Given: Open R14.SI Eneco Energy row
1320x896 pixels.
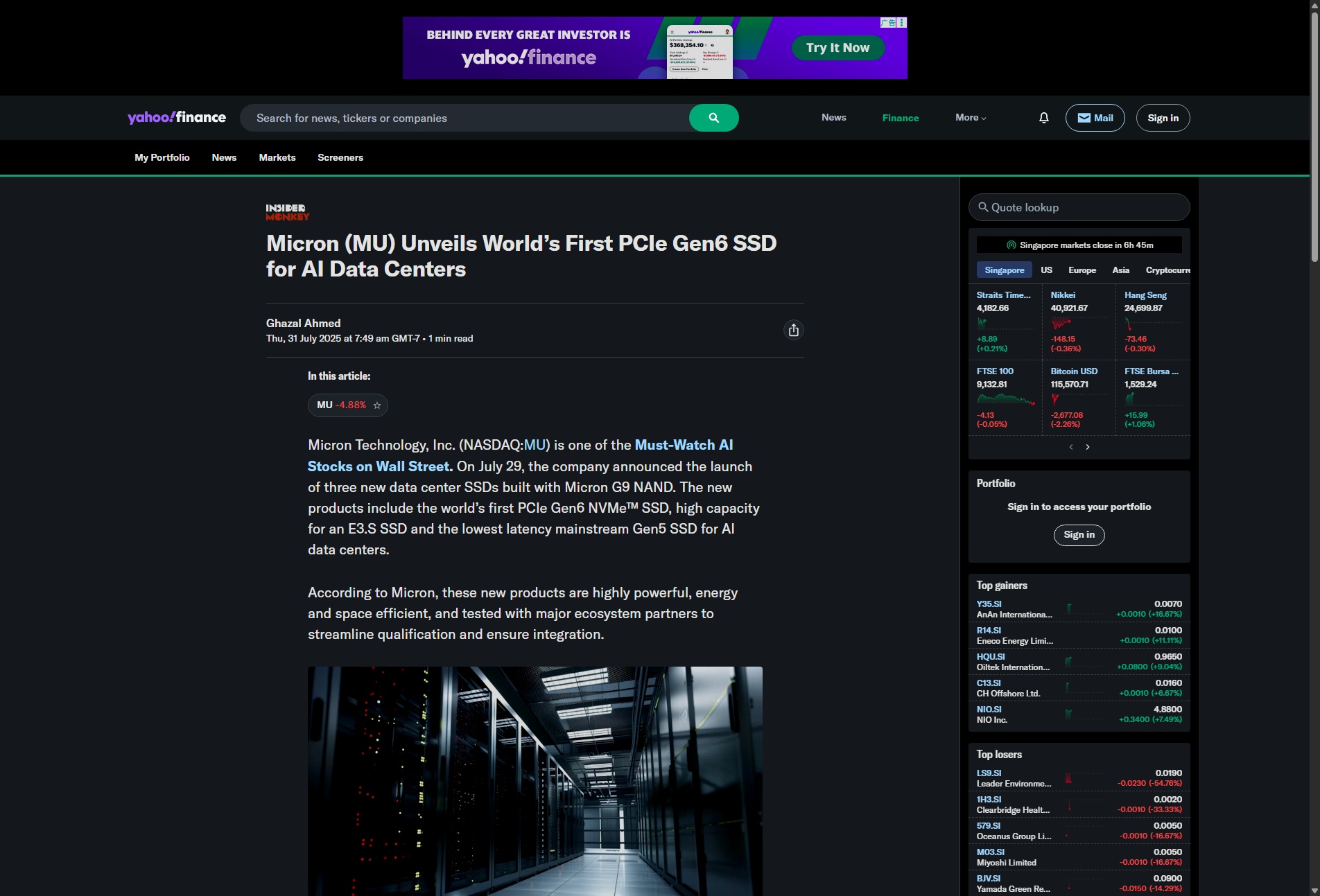Looking at the screenshot, I should 1079,635.
